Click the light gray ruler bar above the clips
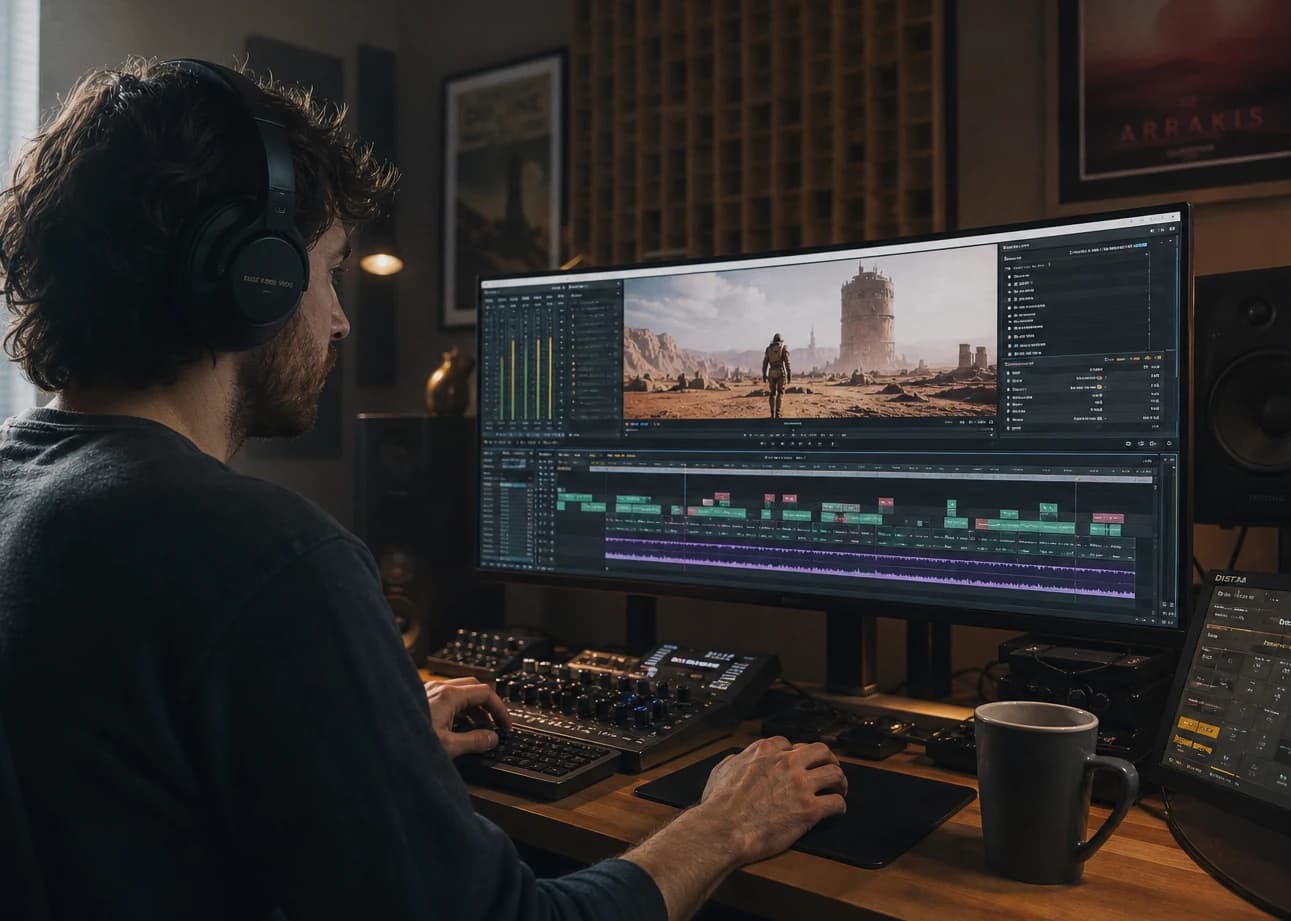The width and height of the screenshot is (1291, 921). pyautogui.click(x=871, y=474)
